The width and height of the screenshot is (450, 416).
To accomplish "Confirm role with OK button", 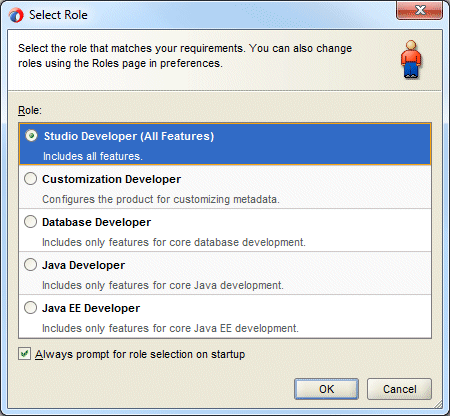I will 326,389.
